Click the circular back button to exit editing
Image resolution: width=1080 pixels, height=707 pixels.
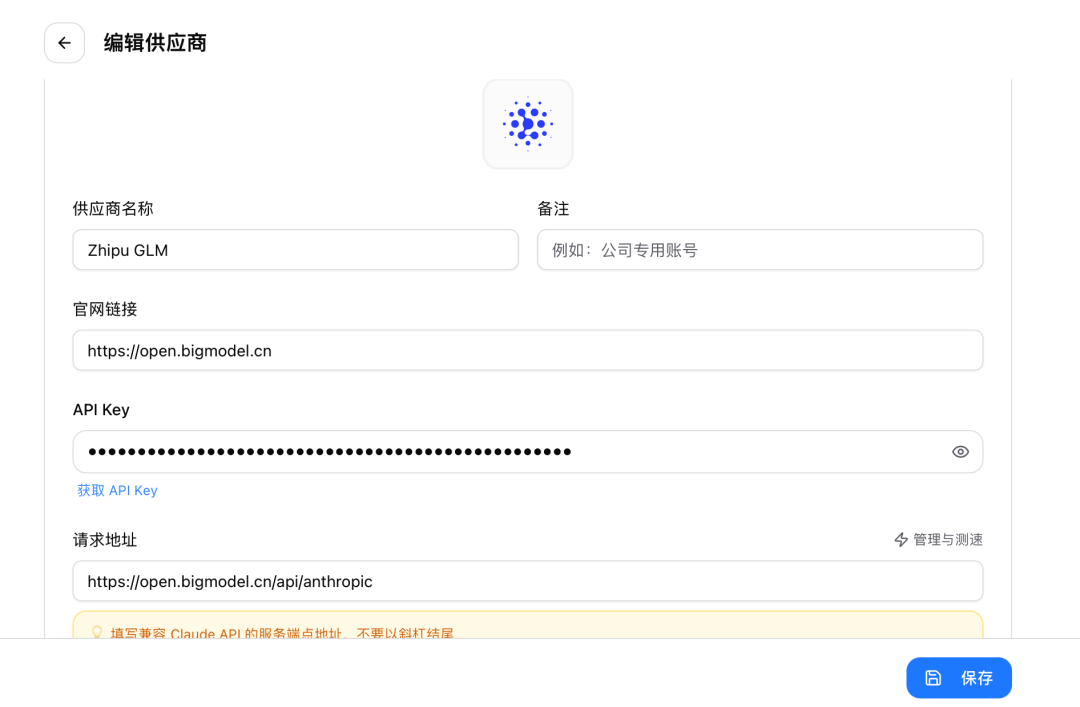(x=64, y=43)
